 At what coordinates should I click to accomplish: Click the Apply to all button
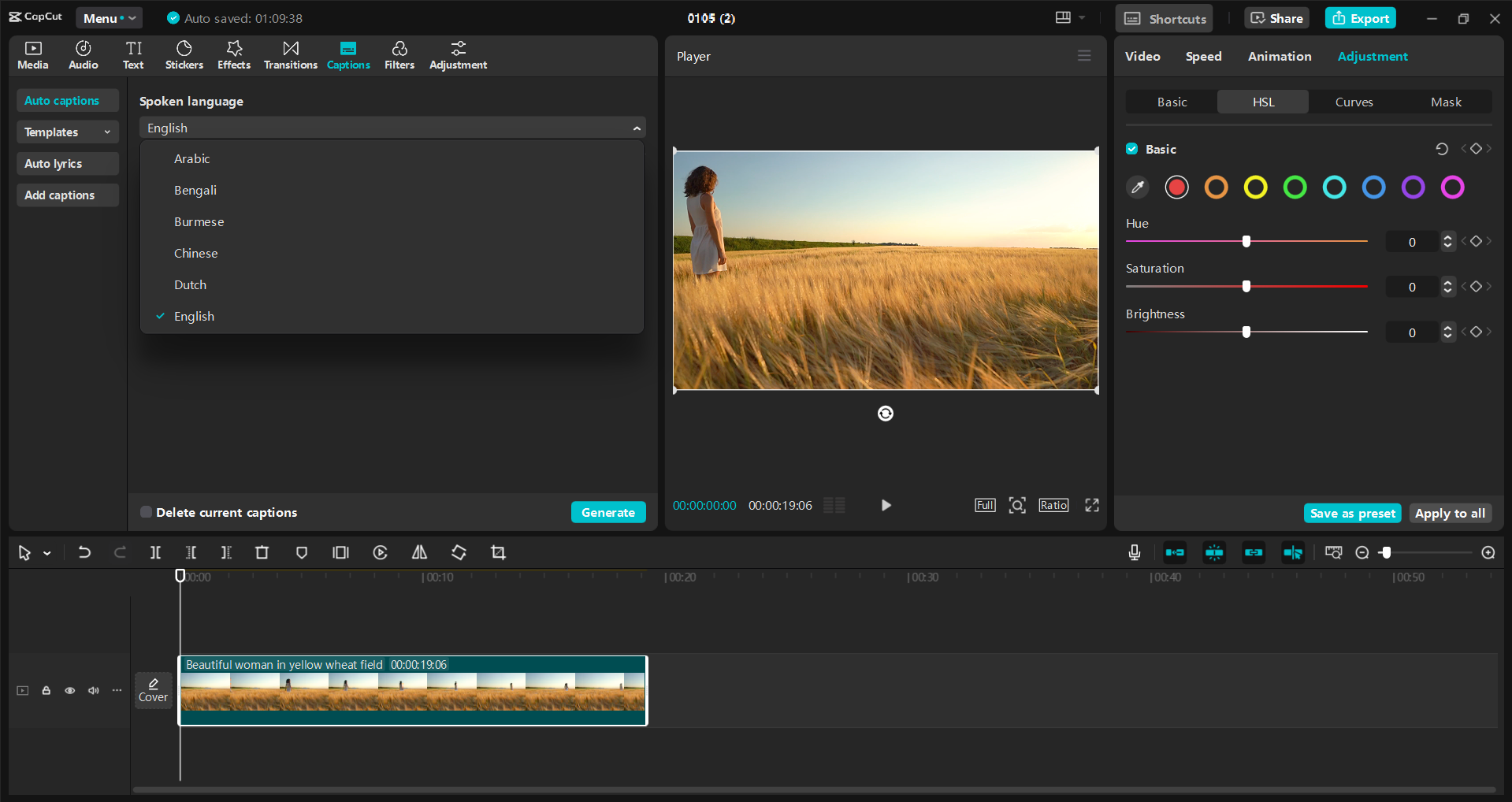click(1450, 513)
